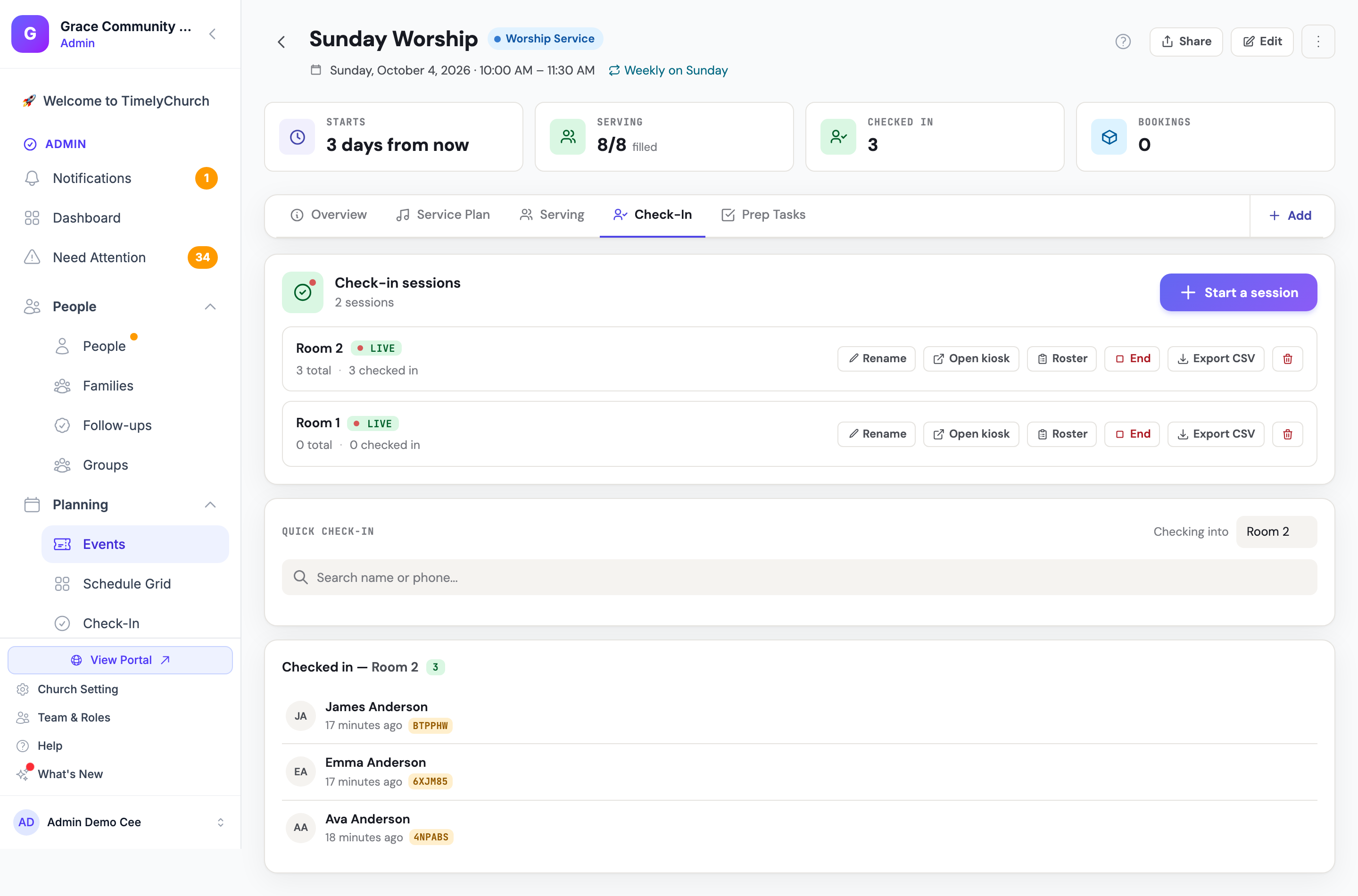Image resolution: width=1358 pixels, height=896 pixels.
Task: Delete the Room 2 session with the trash icon
Action: tap(1287, 359)
